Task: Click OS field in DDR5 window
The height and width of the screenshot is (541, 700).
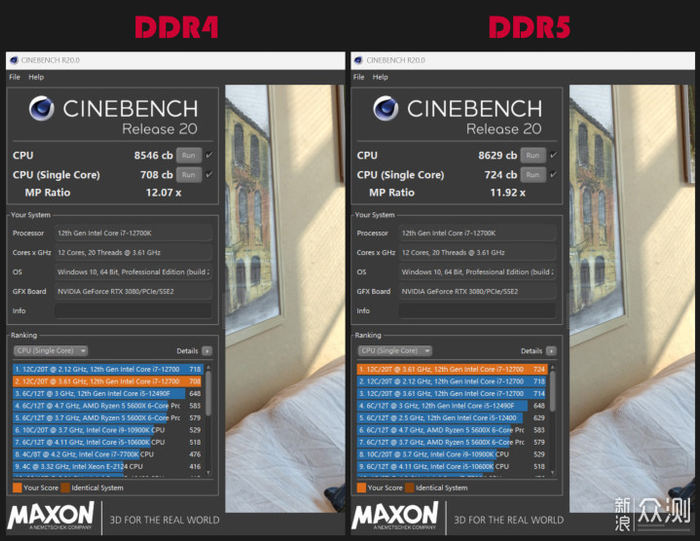Action: click(x=477, y=272)
